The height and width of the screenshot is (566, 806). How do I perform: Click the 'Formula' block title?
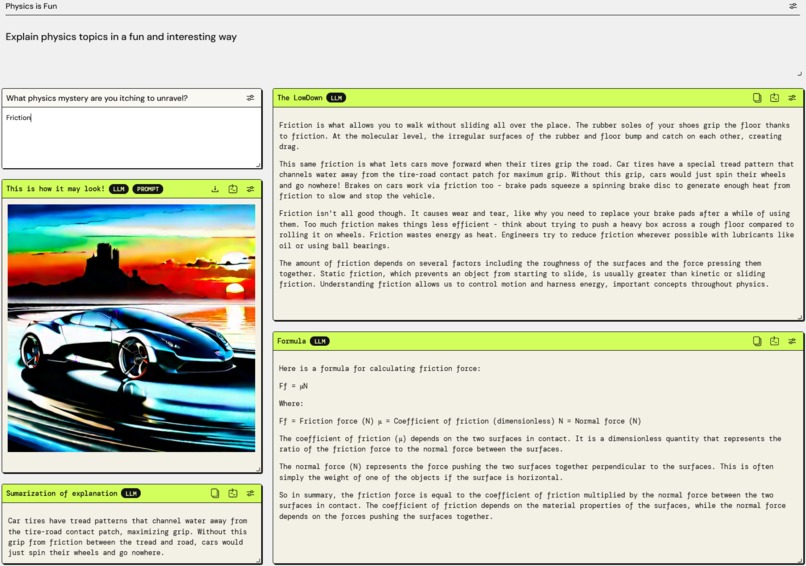(x=291, y=341)
